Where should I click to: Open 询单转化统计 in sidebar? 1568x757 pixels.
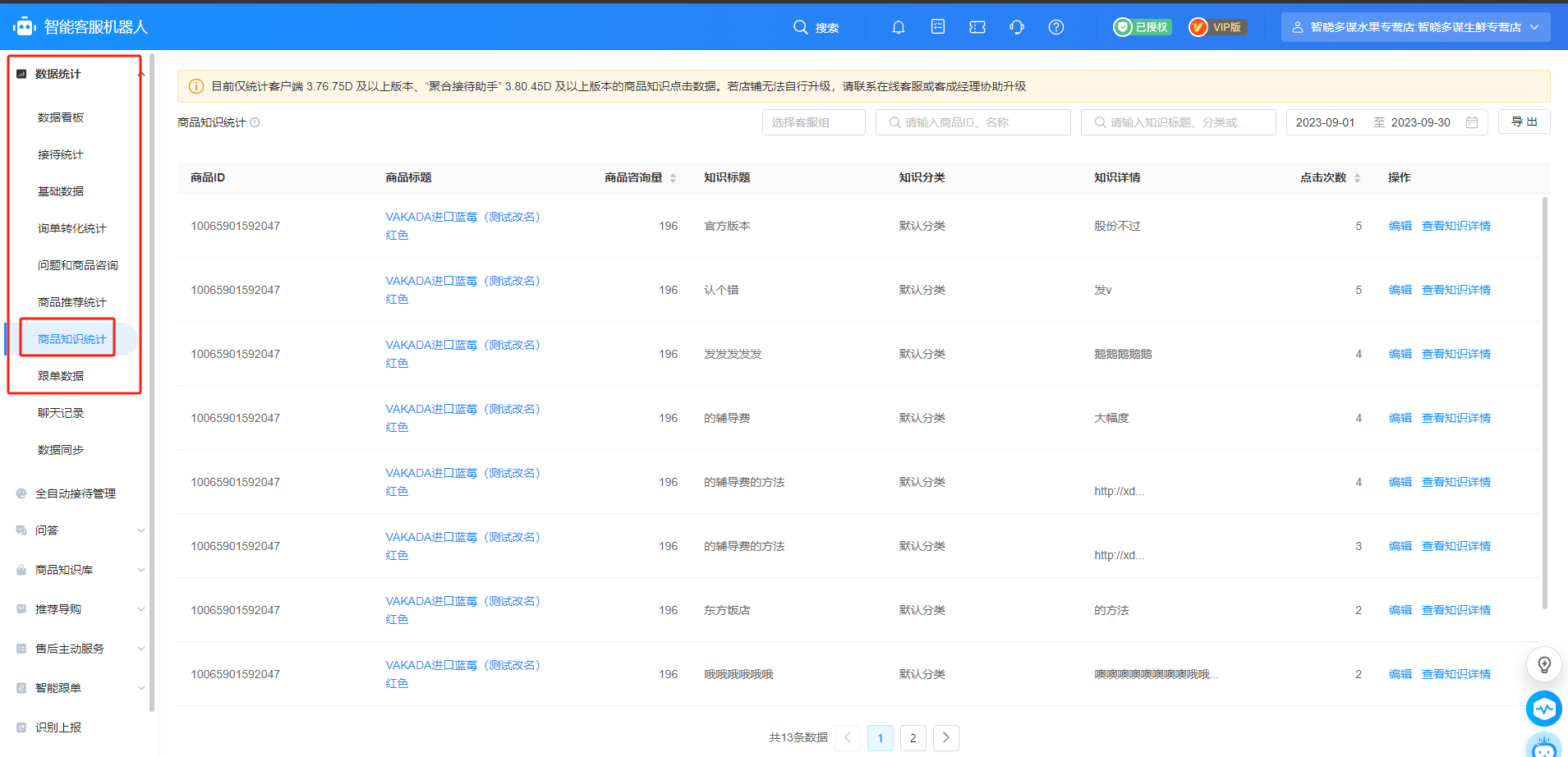72,228
